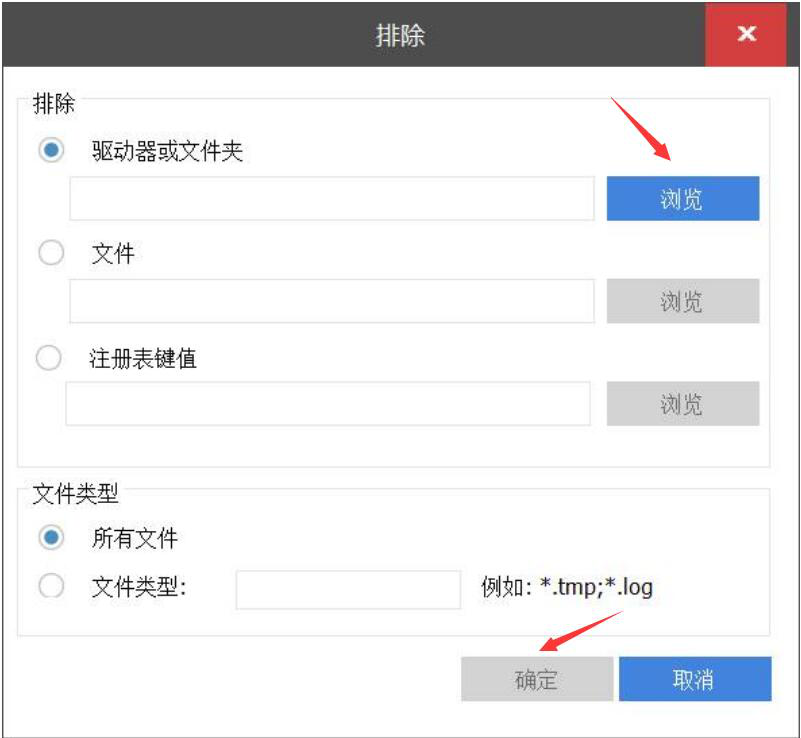Confirm with the 确定 button
The width and height of the screenshot is (801, 738).
[x=536, y=680]
